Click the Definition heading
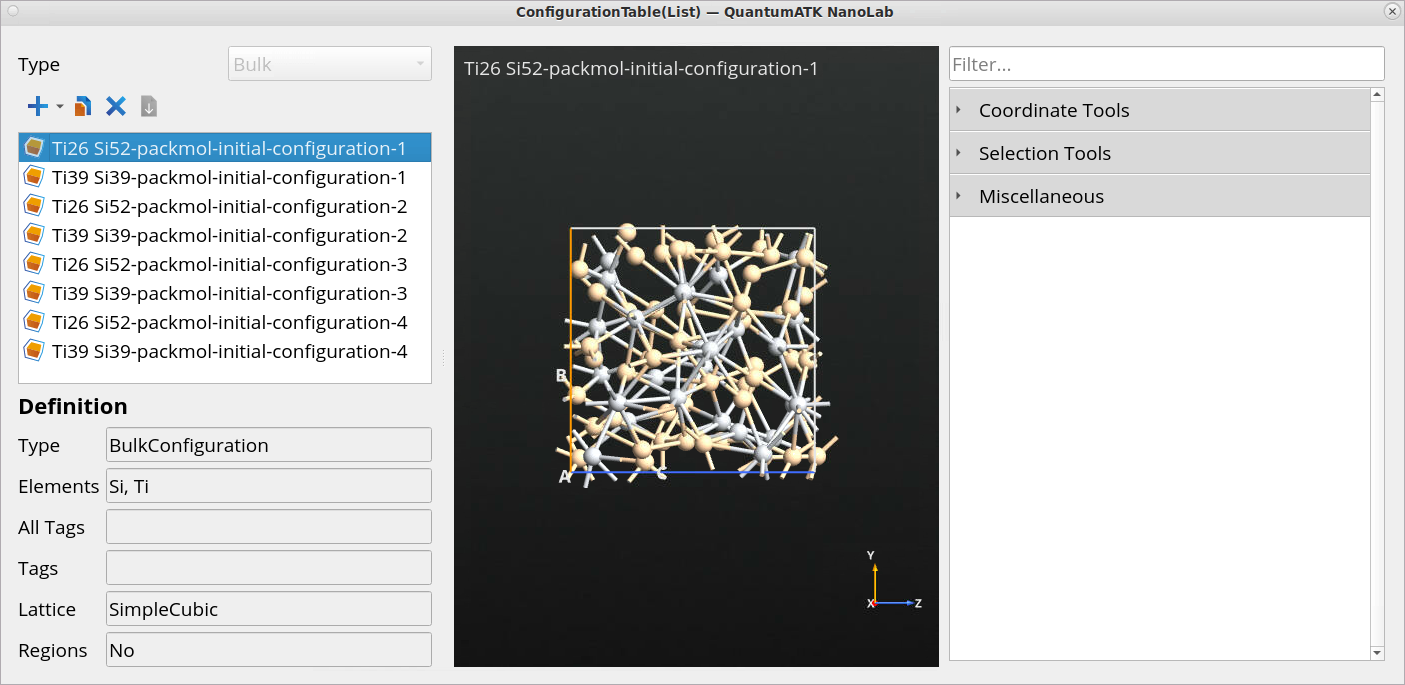1405x685 pixels. (73, 406)
